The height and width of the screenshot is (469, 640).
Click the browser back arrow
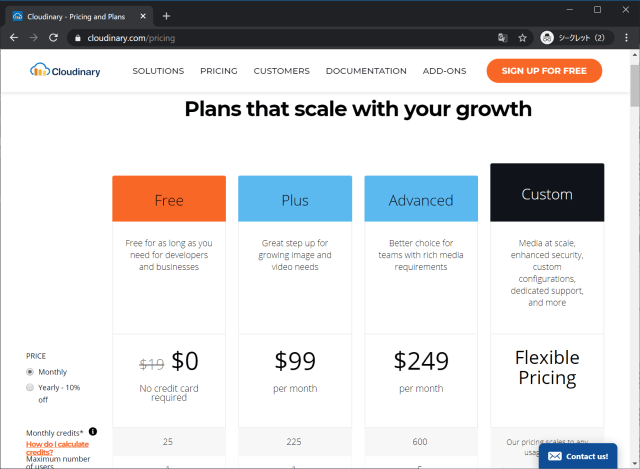pyautogui.click(x=14, y=38)
